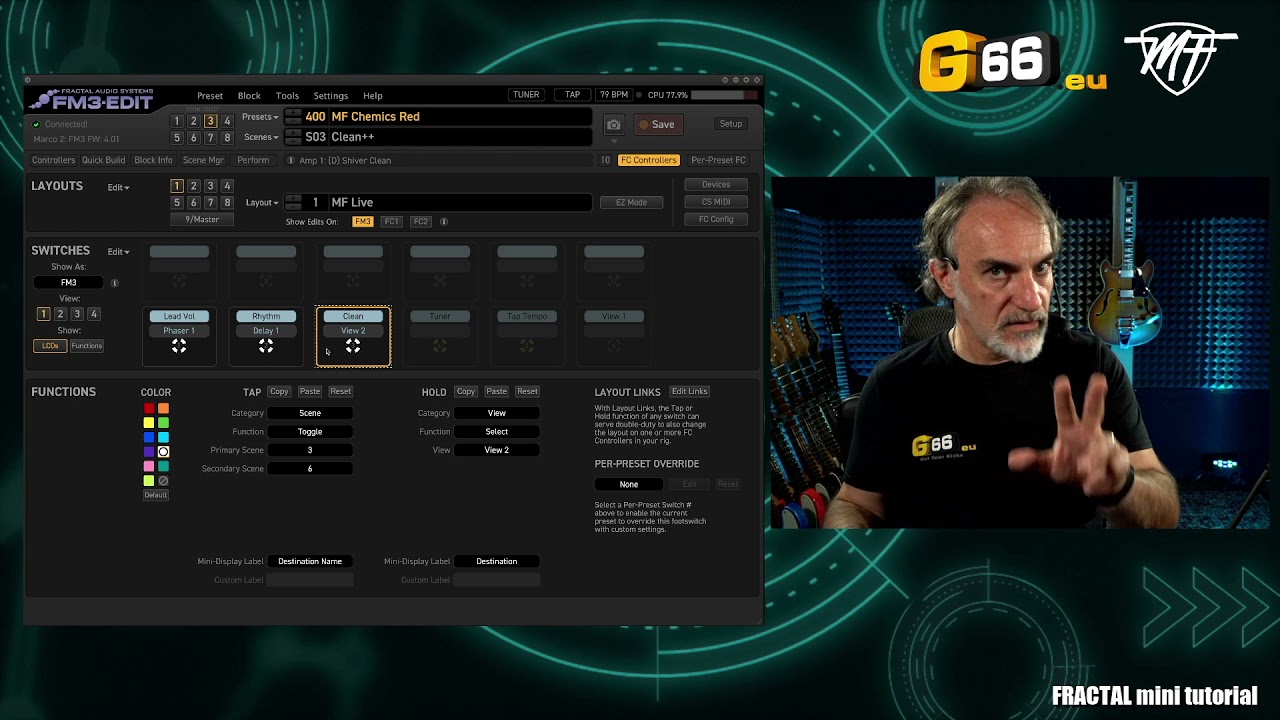Image resolution: width=1280 pixels, height=720 pixels.
Task: Switch to Per-Preset FC tab
Action: (718, 160)
